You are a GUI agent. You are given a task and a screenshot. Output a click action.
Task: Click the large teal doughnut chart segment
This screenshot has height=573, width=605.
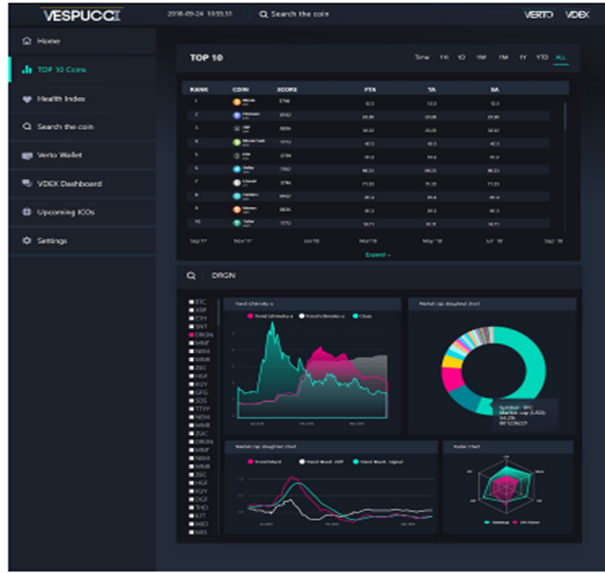click(534, 363)
